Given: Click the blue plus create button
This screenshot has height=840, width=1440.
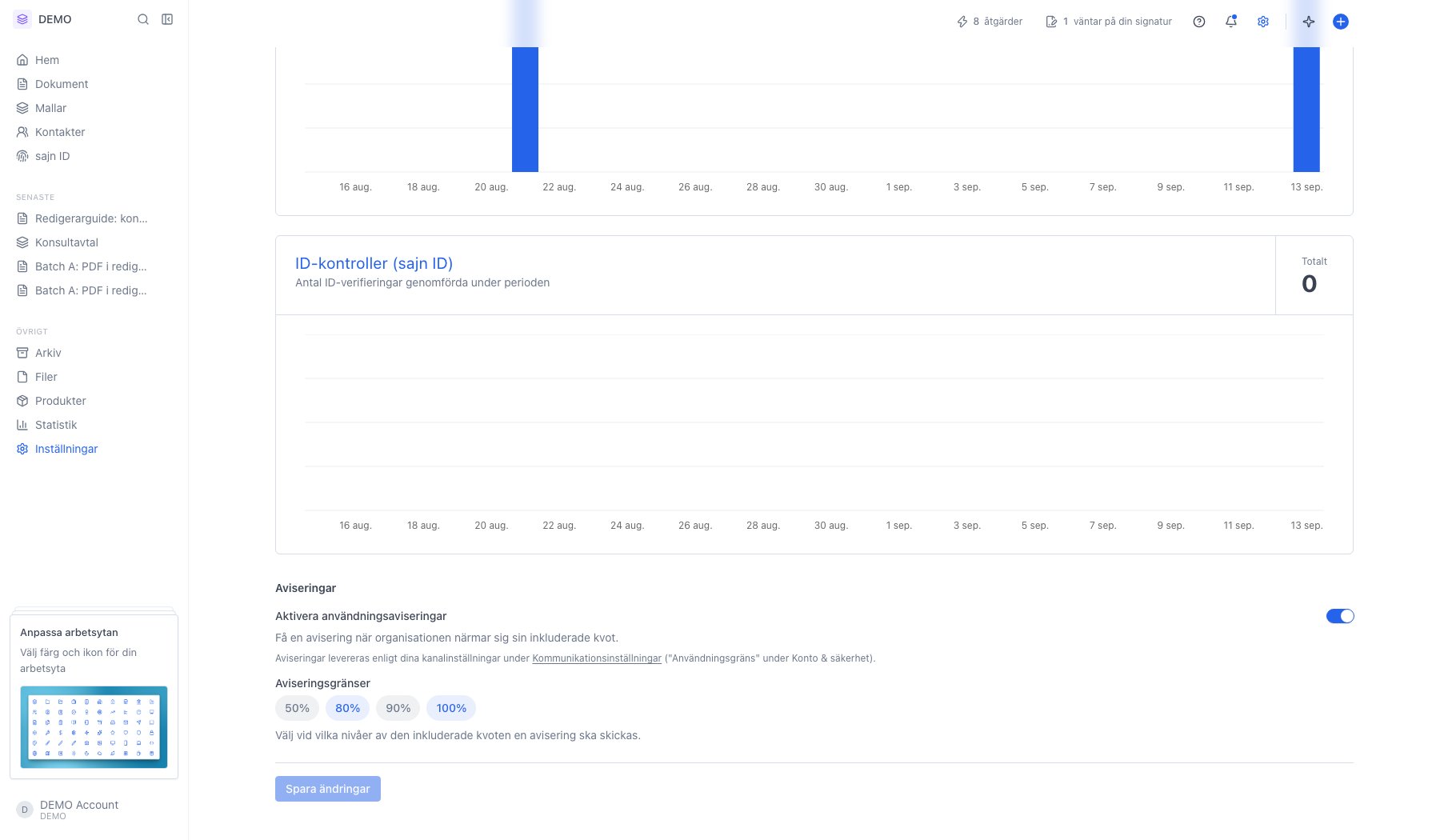Looking at the screenshot, I should [1341, 22].
